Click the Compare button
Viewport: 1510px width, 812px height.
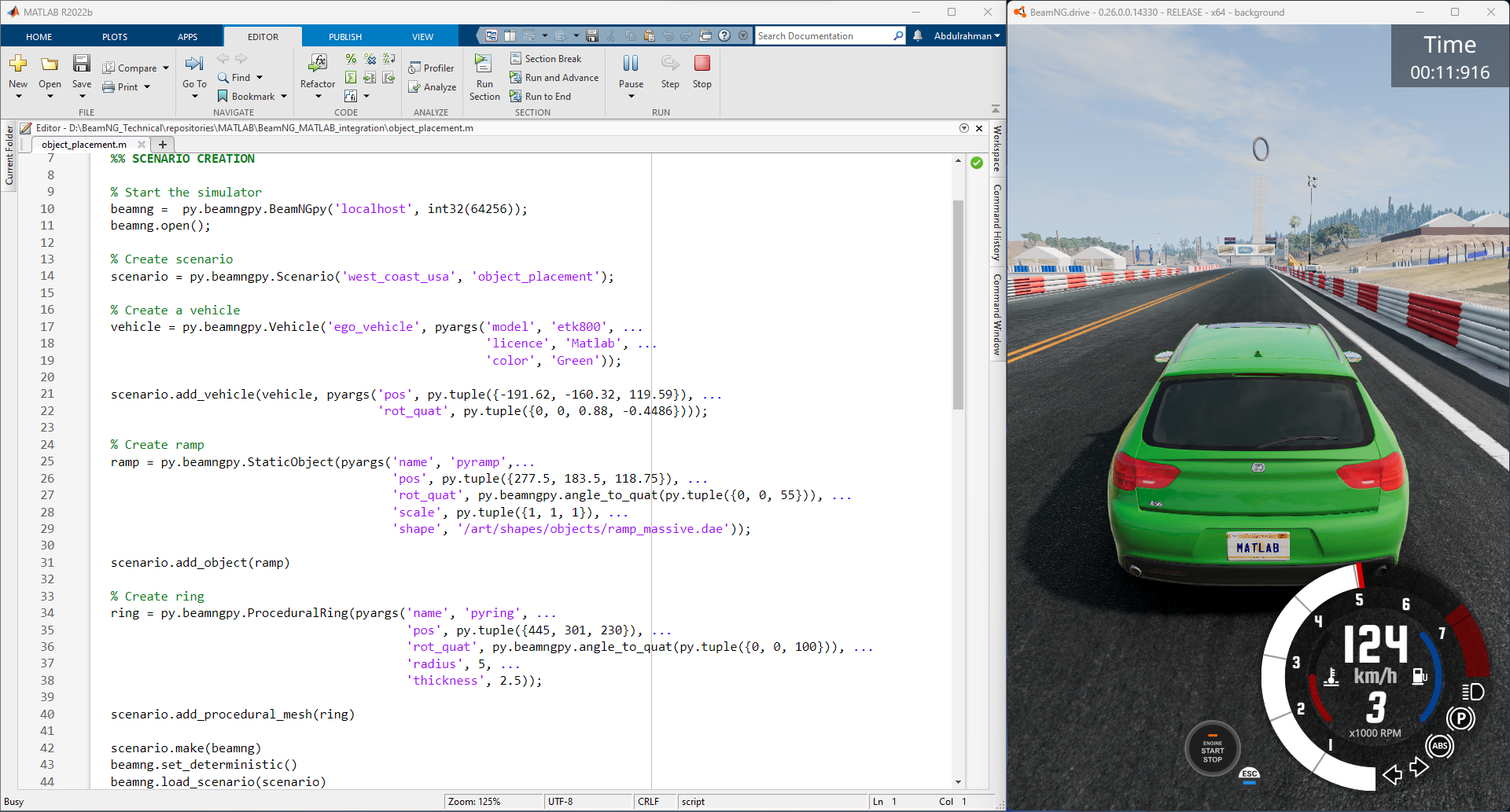click(130, 68)
